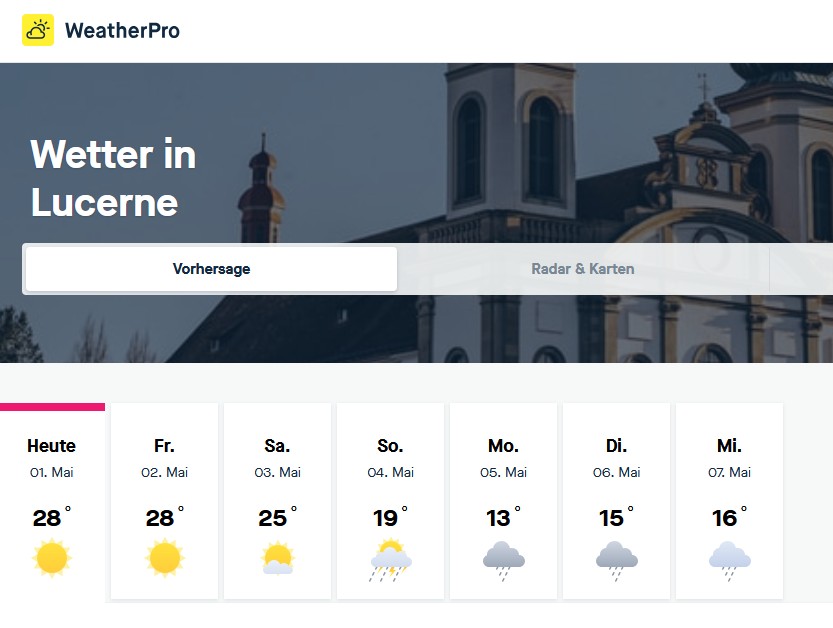833x628 pixels.
Task: Click the Wetter in Lucerne heading
Action: click(113, 179)
